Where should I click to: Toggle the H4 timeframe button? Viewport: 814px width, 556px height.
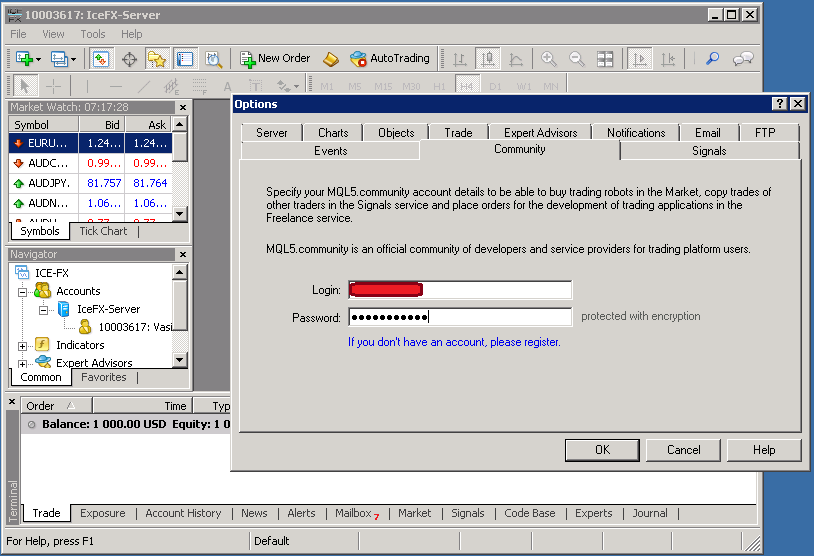tap(467, 86)
